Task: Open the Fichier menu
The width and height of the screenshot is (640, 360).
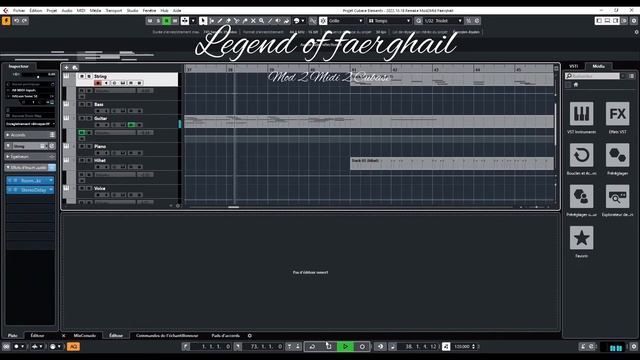Action: click(x=19, y=10)
